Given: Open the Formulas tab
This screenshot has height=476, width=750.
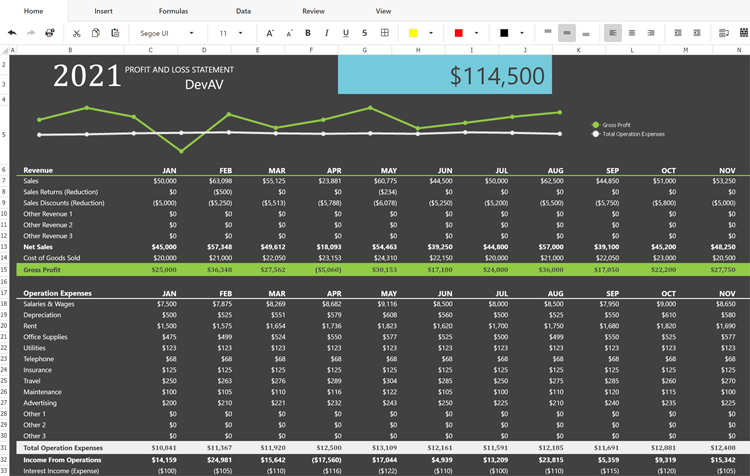Looking at the screenshot, I should 173,10.
